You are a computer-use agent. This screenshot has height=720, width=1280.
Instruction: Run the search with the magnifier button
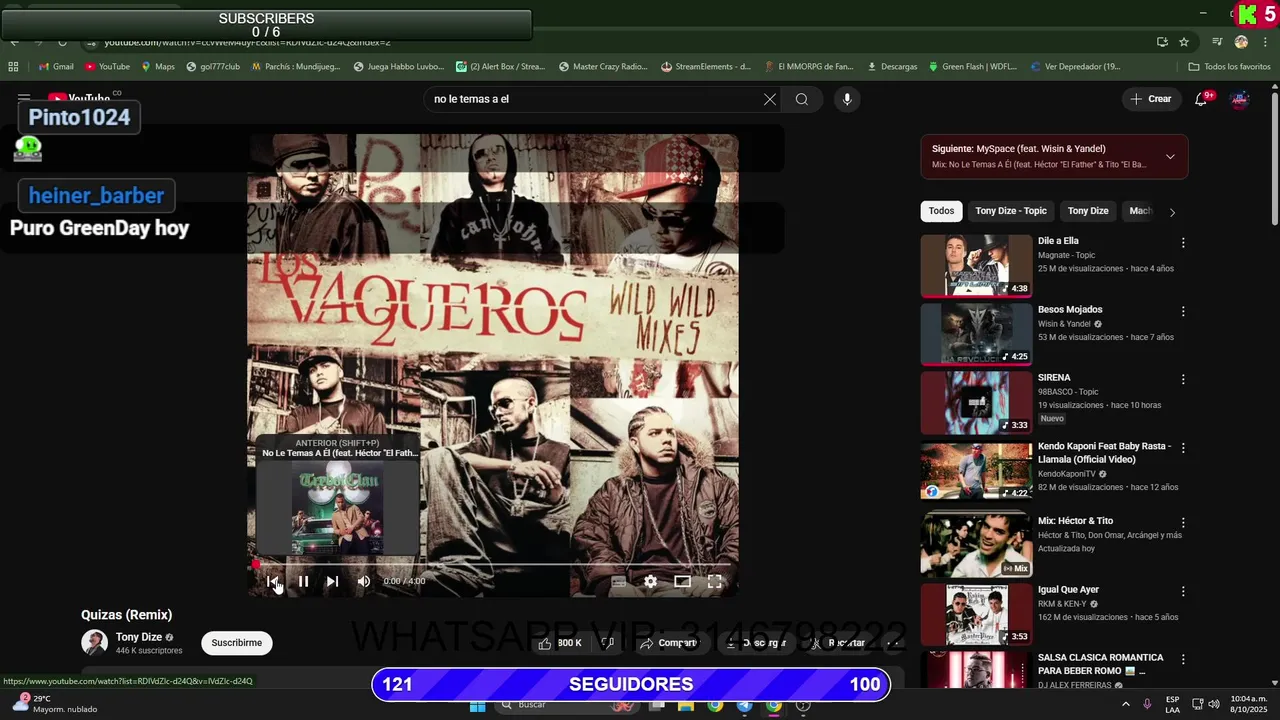click(802, 99)
